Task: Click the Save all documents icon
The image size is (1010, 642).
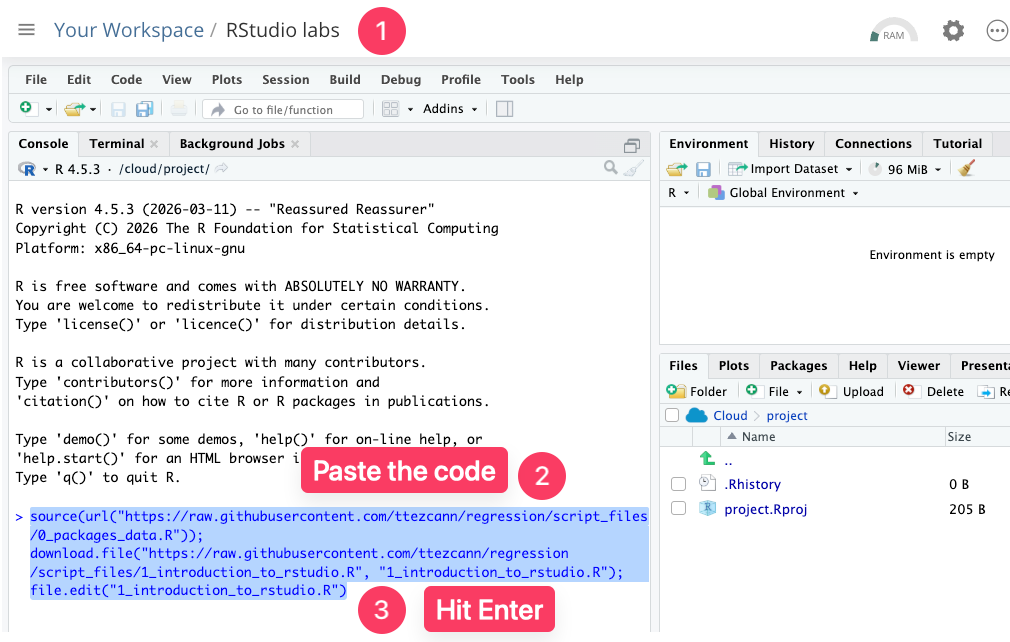Action: [144, 109]
